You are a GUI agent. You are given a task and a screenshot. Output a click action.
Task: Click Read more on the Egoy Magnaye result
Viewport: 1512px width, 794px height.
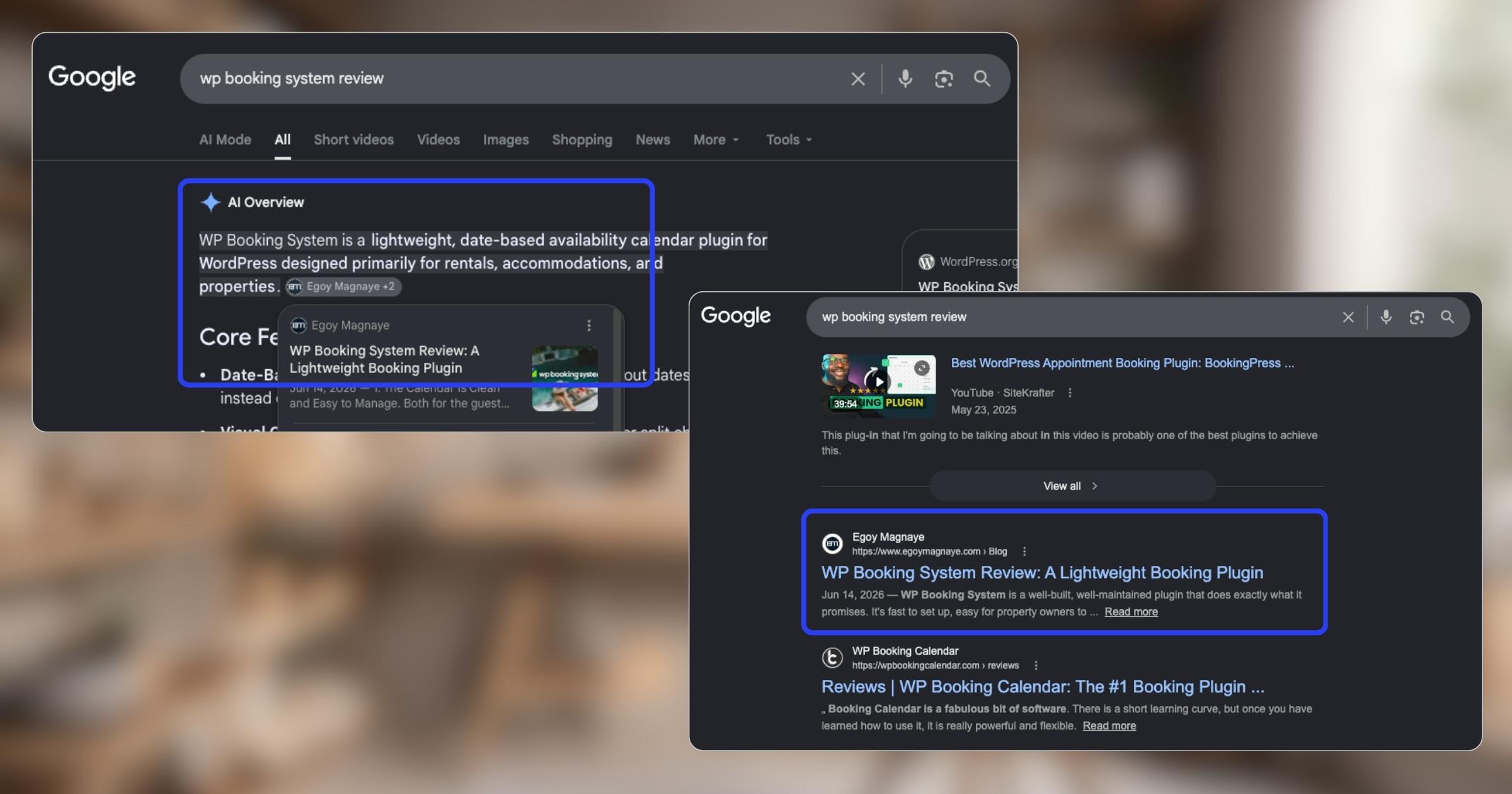pyautogui.click(x=1131, y=612)
